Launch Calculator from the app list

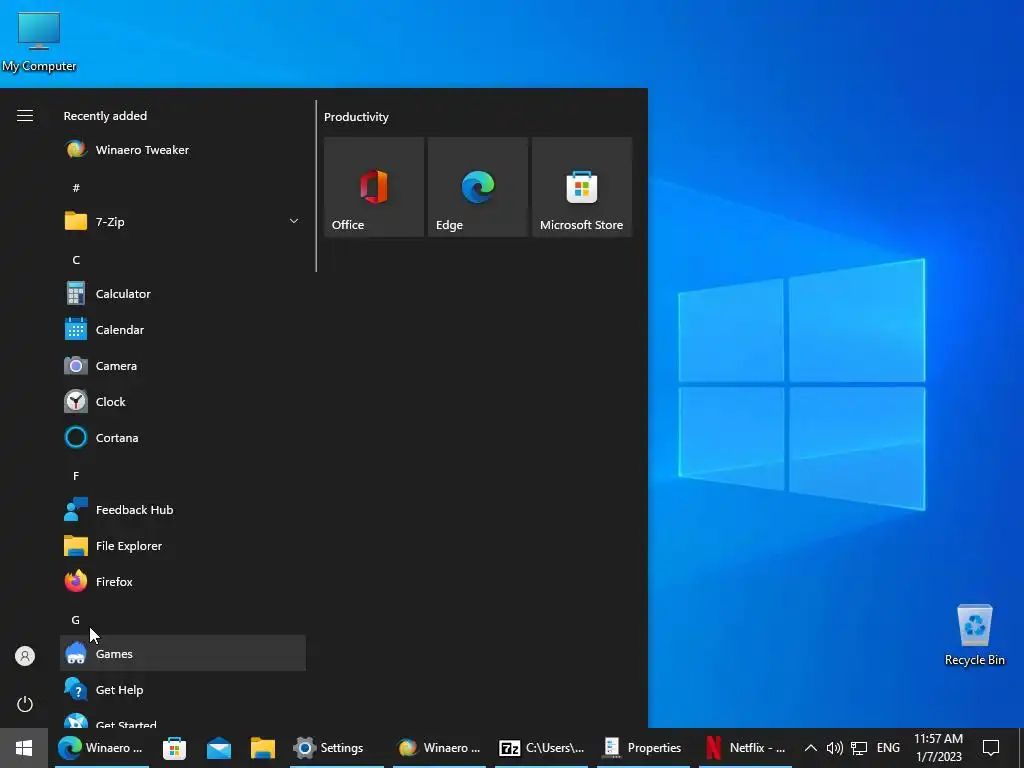[x=182, y=294]
